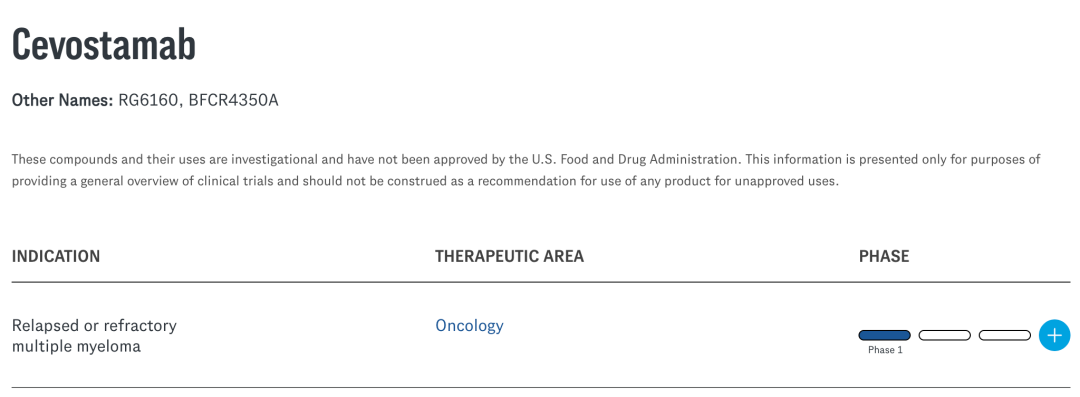
Task: Click the Cevostamab page title
Action: [x=104, y=45]
